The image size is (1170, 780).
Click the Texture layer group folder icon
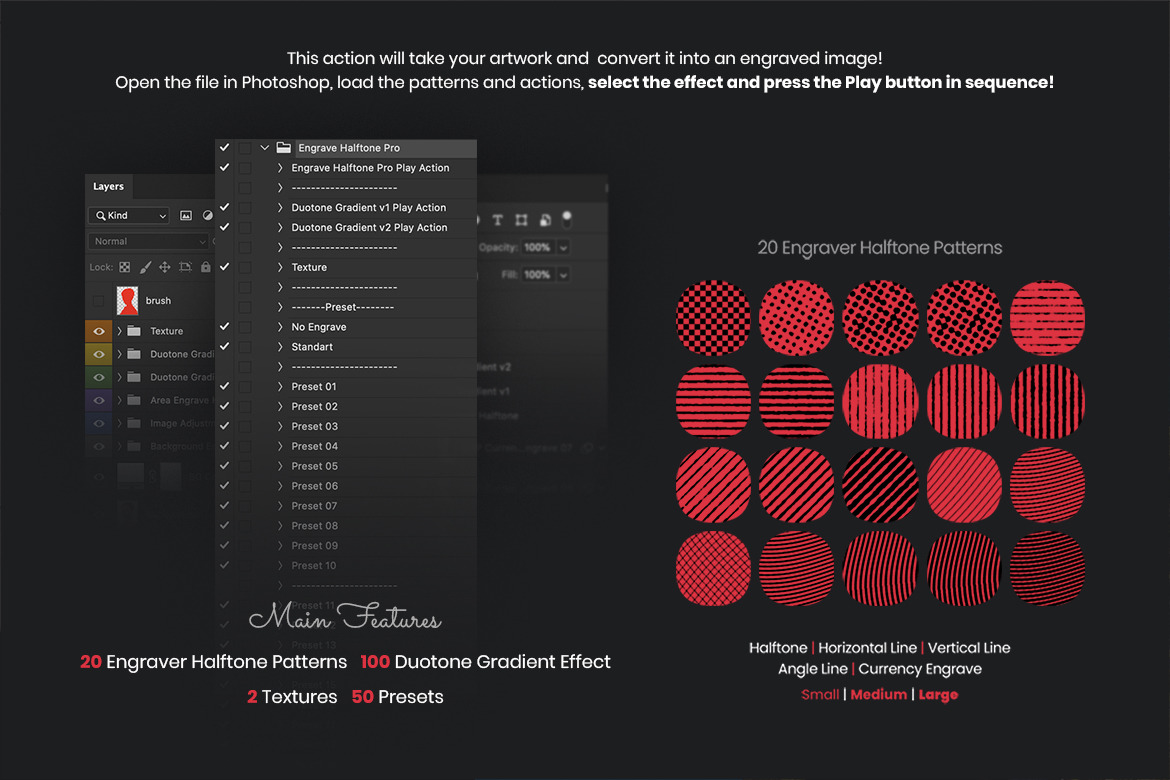(134, 331)
